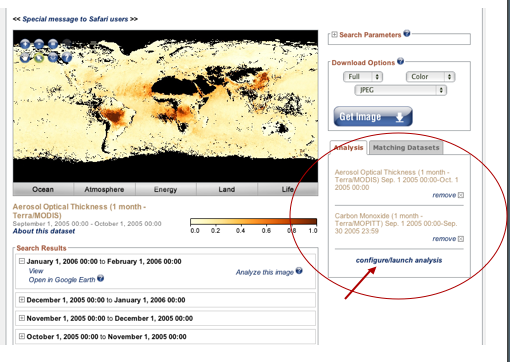Click 'September 1, 2005 00:00 - October 1, 2005 00:00' text
This screenshot has width=510, height=362.
[x=87, y=224]
